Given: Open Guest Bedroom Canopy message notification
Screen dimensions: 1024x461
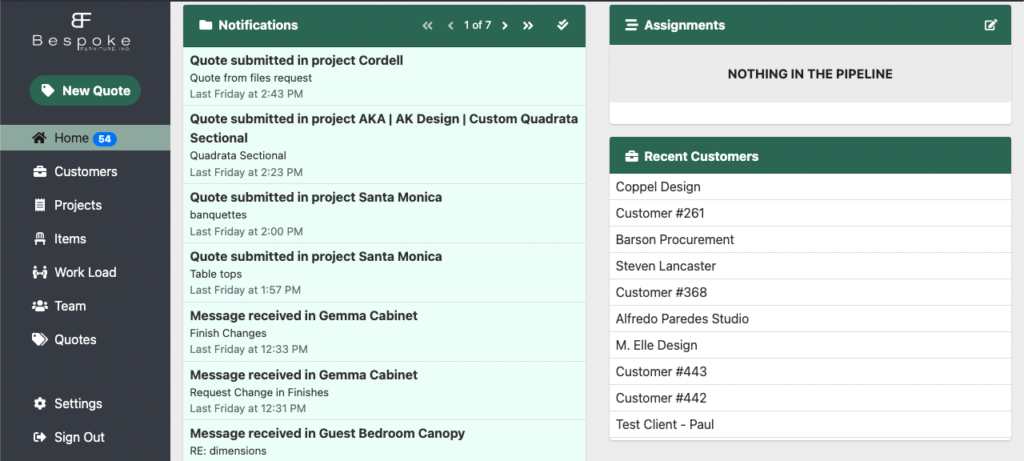Looking at the screenshot, I should 384,441.
